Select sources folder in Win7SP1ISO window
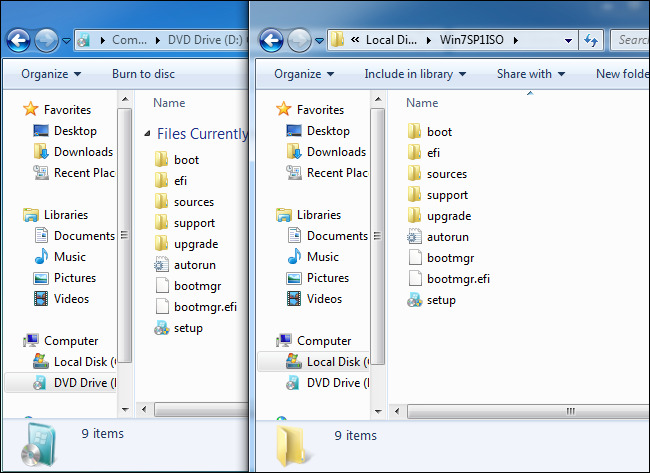 (437, 174)
